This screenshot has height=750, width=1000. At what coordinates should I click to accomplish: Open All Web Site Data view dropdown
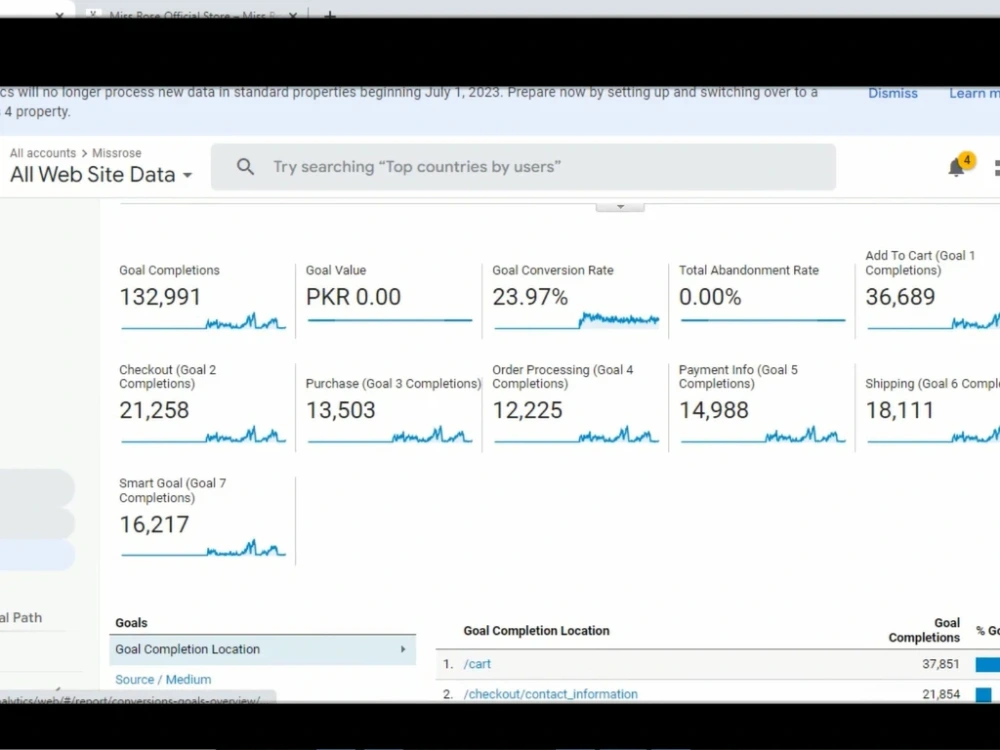tap(101, 175)
